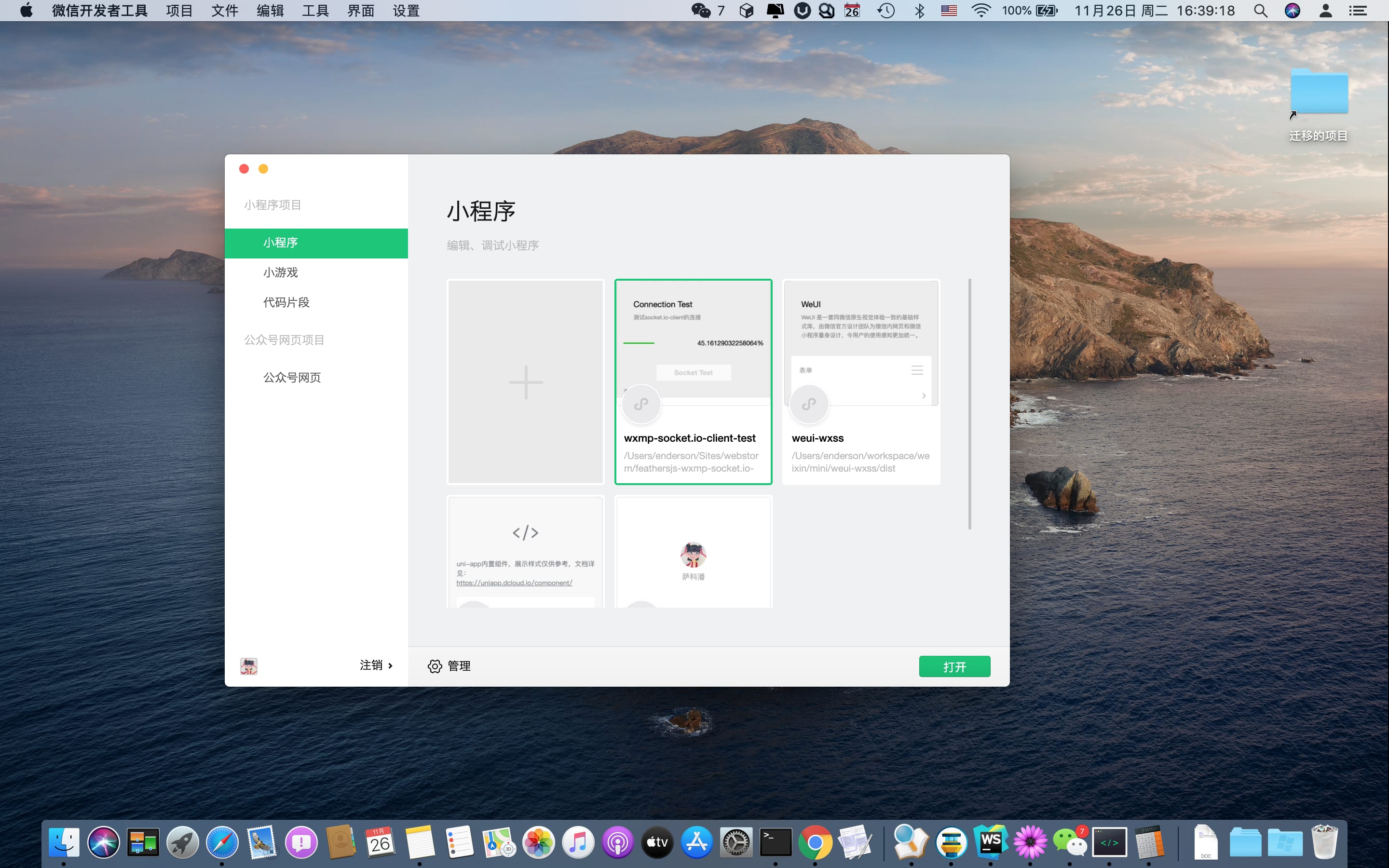Open the Trash in the Dock
The image size is (1389, 868).
click(x=1325, y=842)
